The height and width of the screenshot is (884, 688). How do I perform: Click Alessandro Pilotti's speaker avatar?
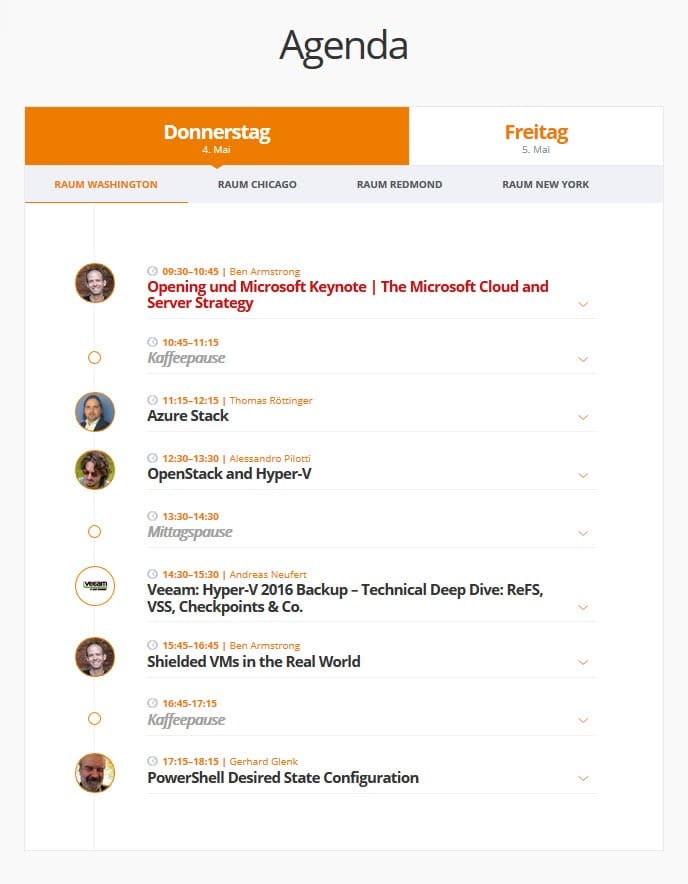click(x=95, y=470)
